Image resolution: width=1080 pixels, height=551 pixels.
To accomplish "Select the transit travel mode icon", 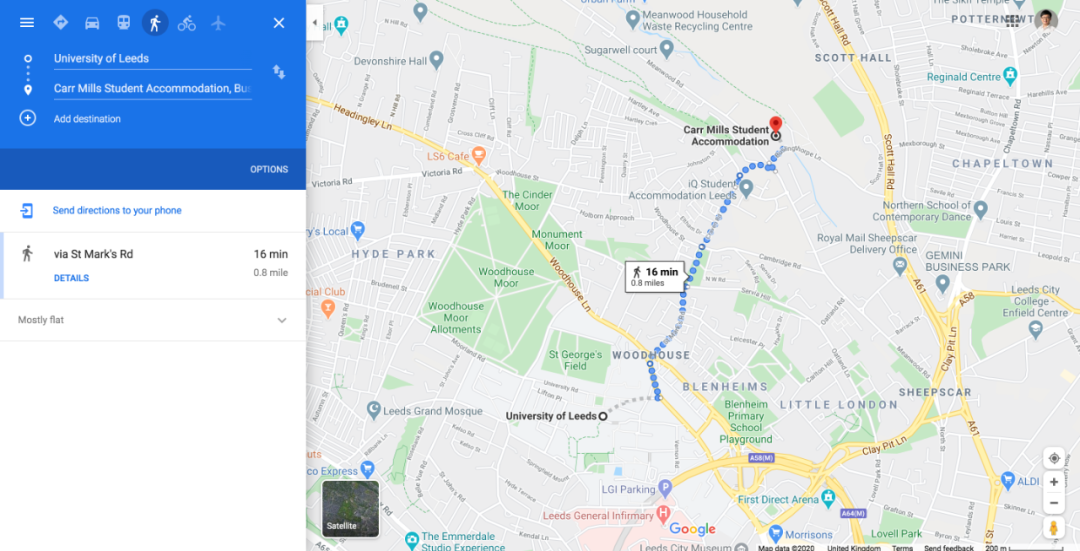I will click(123, 23).
